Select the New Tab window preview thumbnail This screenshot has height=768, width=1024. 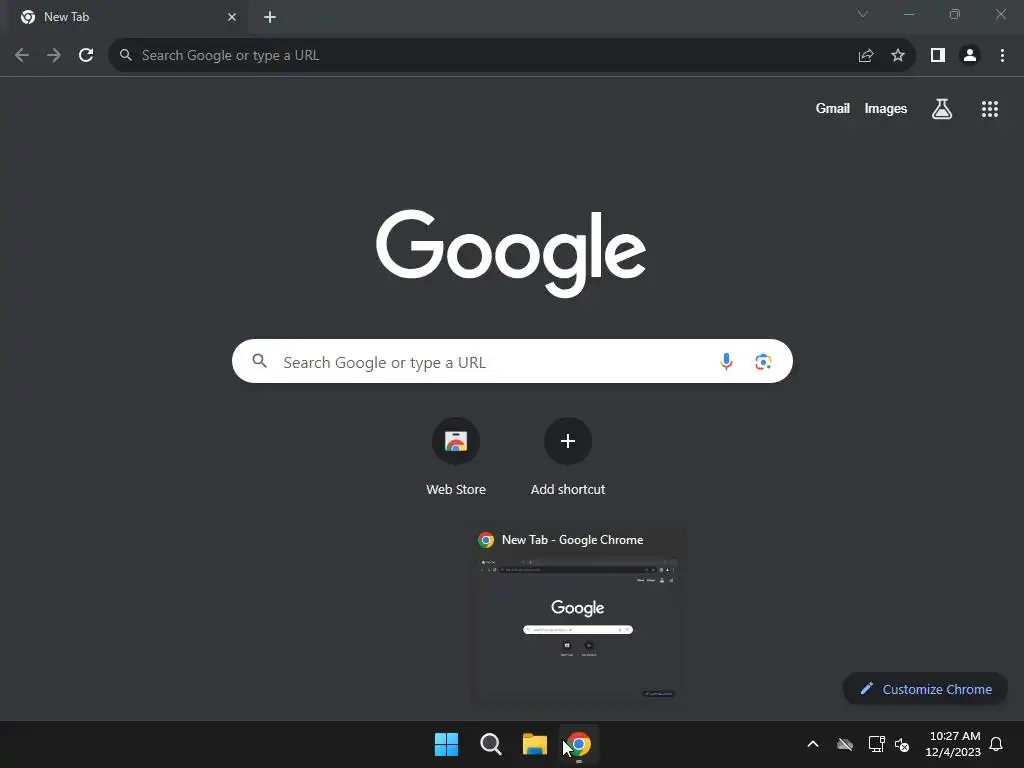[577, 628]
